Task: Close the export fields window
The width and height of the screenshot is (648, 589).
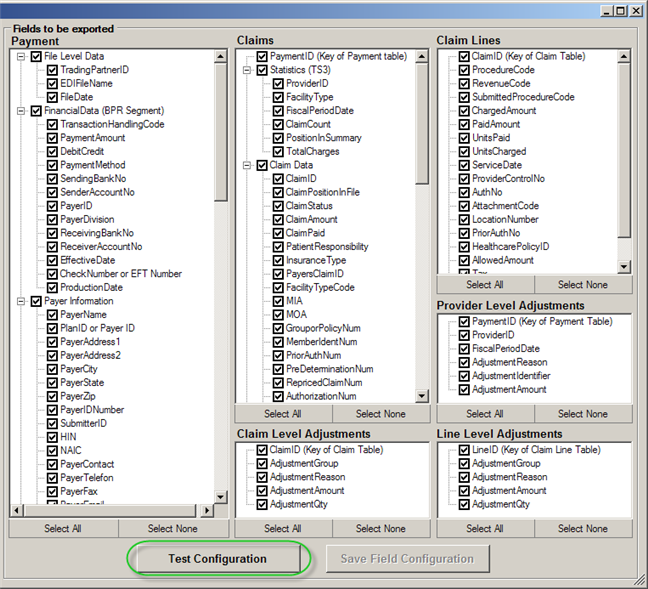Action: (x=636, y=11)
